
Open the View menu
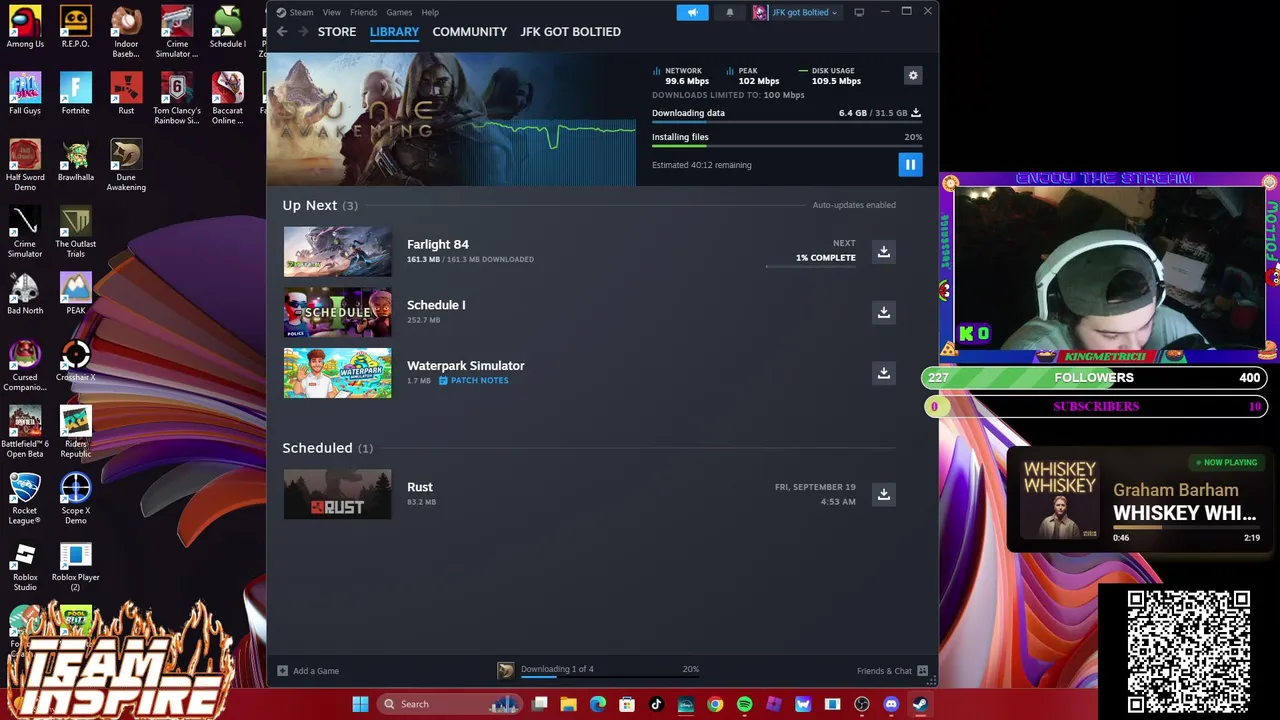pyautogui.click(x=331, y=12)
